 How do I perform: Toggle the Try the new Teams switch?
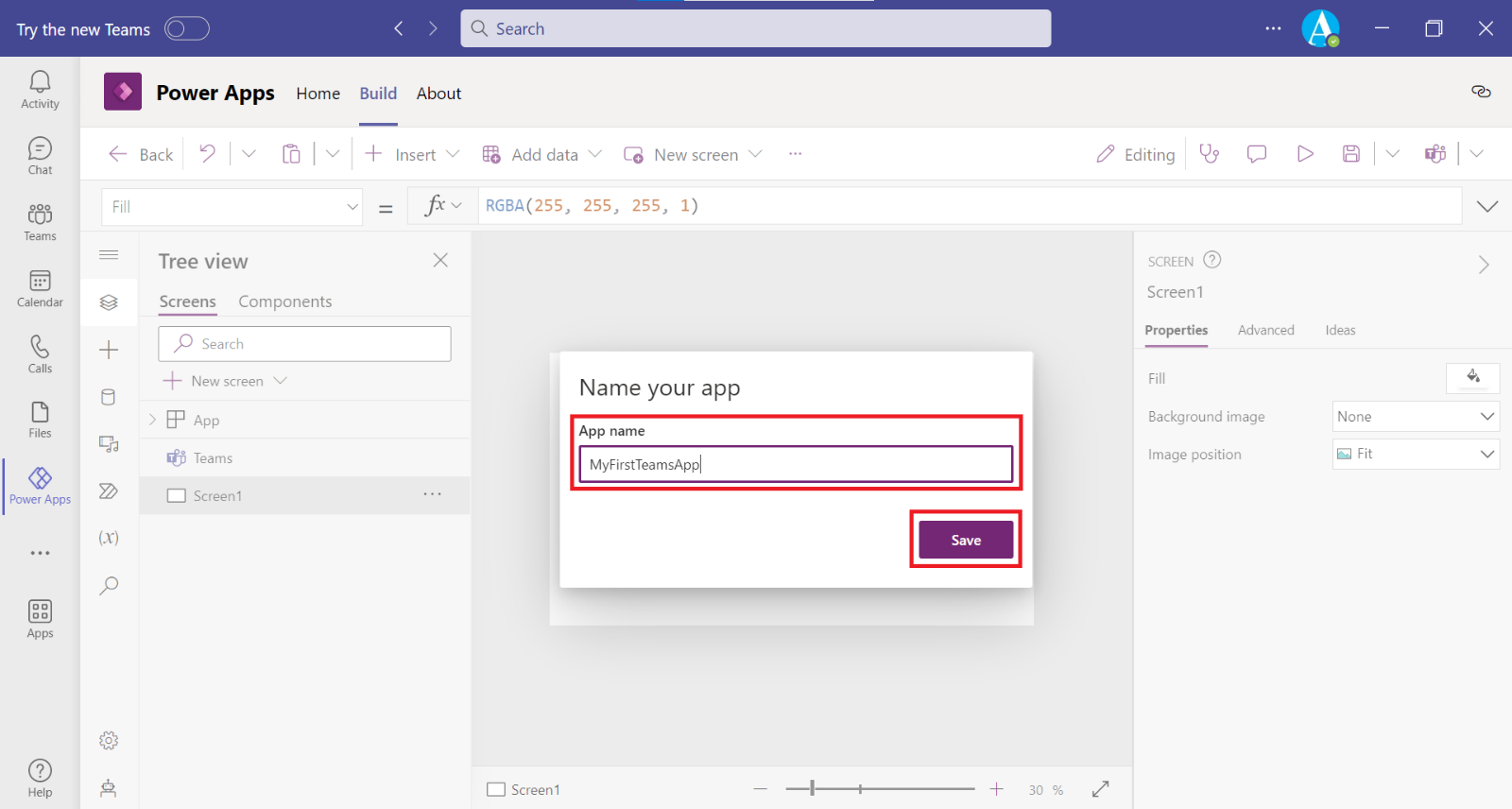[x=186, y=29]
